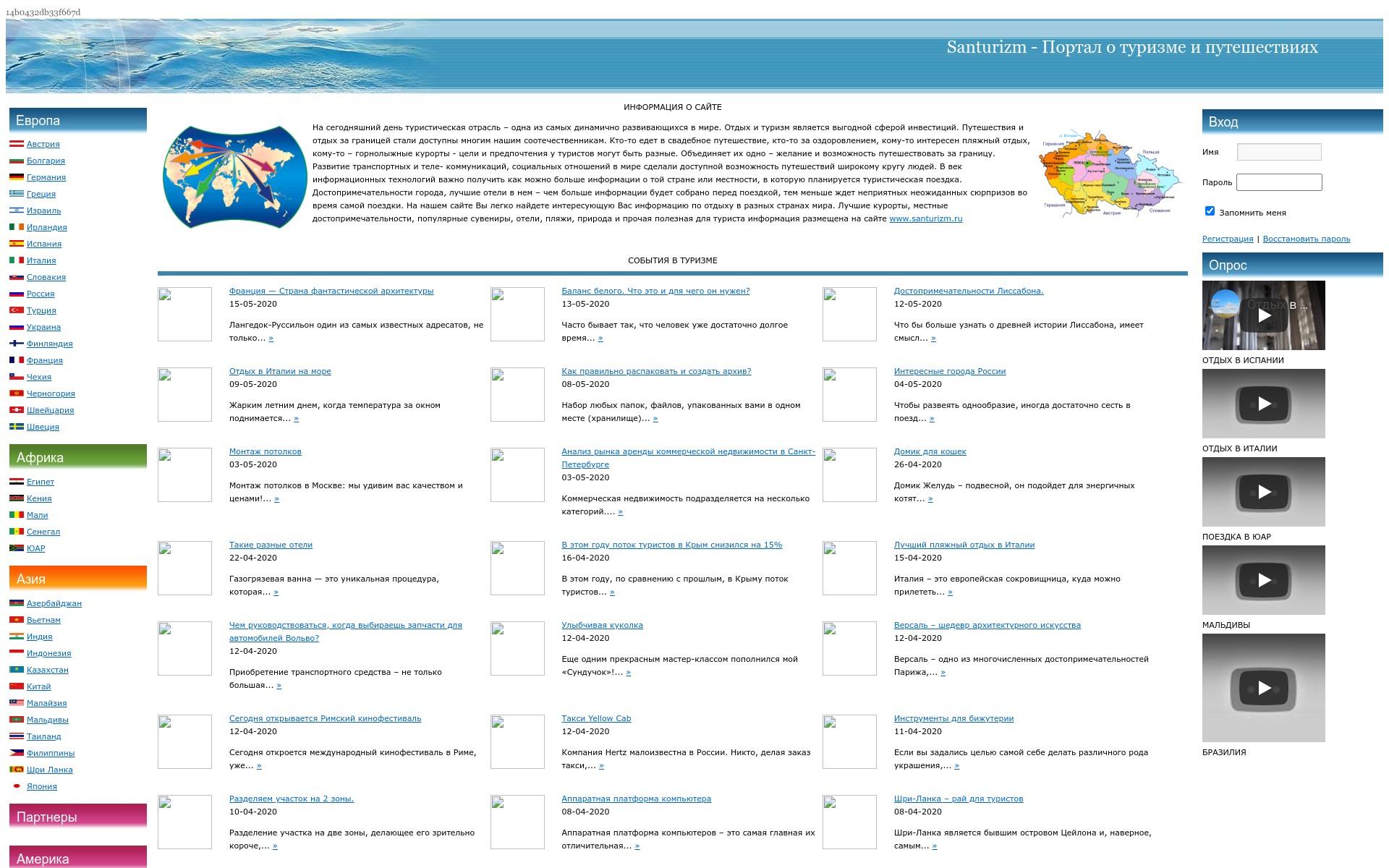Click the world map globe image

pyautogui.click(x=235, y=176)
